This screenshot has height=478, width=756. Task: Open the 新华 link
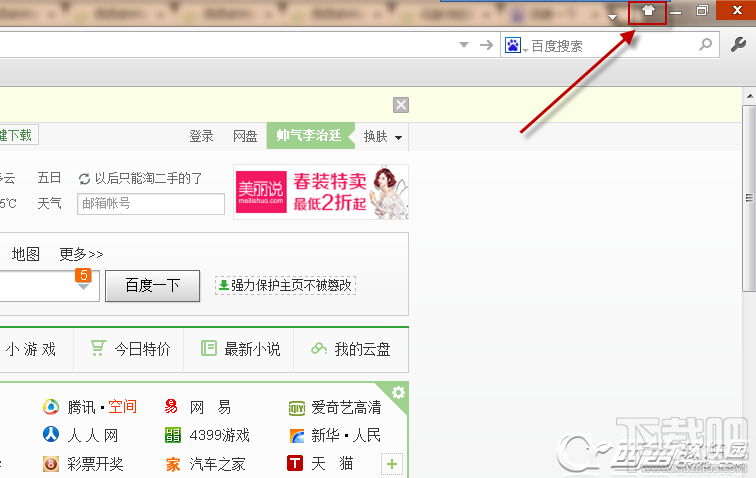coord(325,436)
